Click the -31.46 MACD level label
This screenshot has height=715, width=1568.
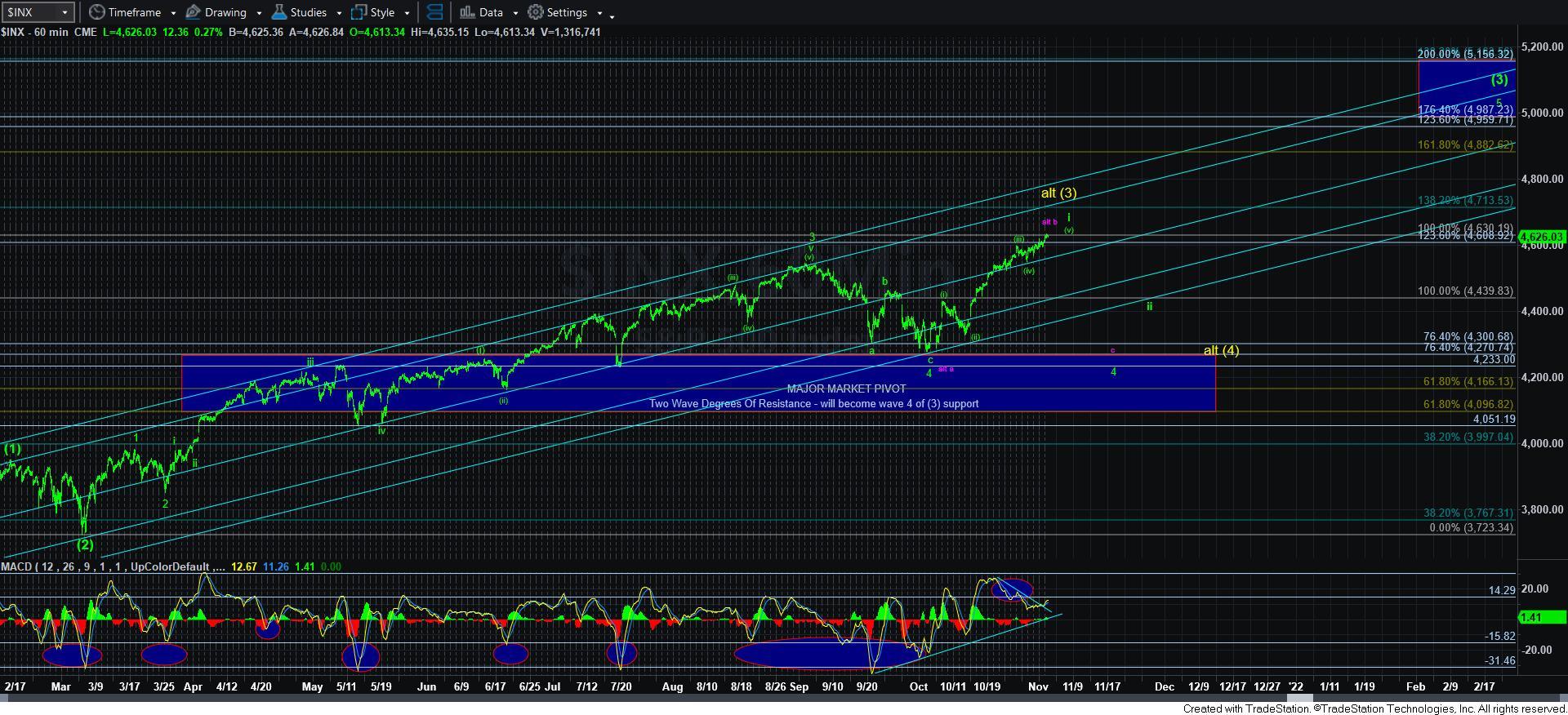[x=1500, y=660]
